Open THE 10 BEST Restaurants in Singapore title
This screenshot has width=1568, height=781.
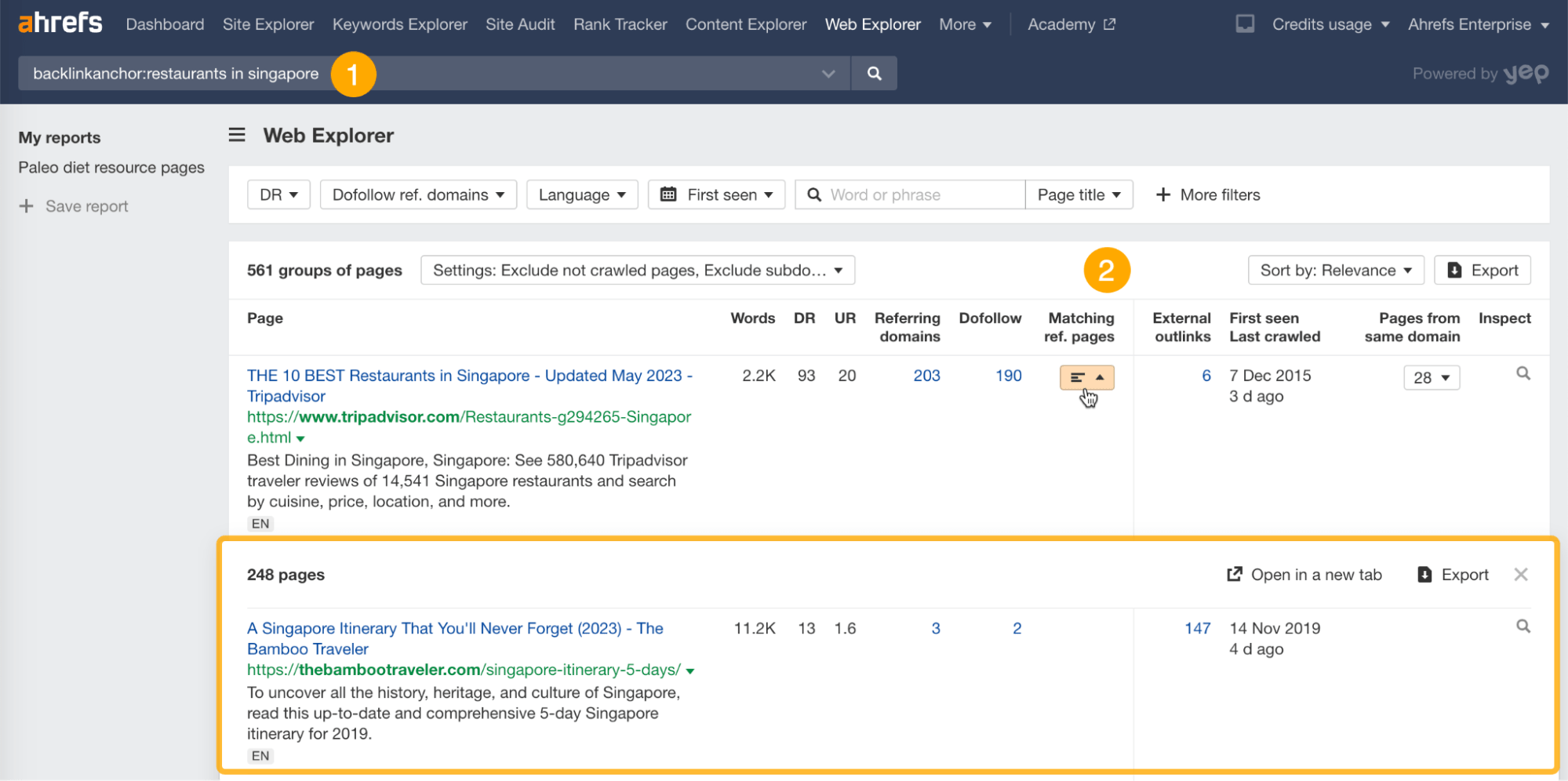point(469,386)
